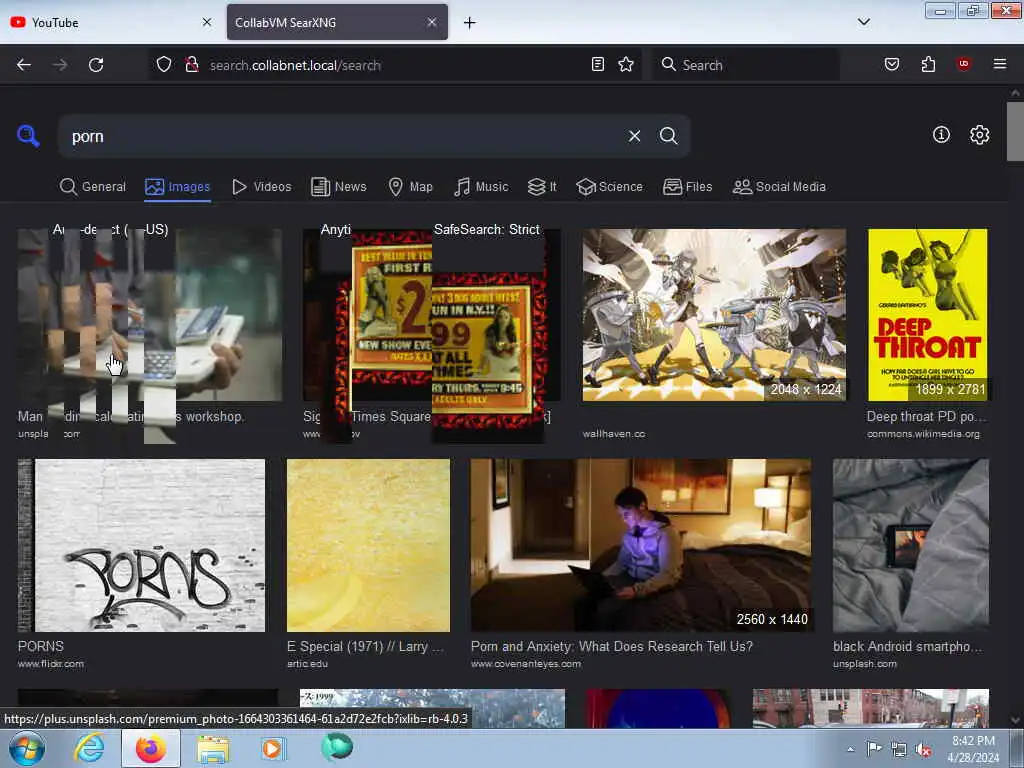Open the Social Media category
This screenshot has width=1024, height=768.
click(x=779, y=187)
